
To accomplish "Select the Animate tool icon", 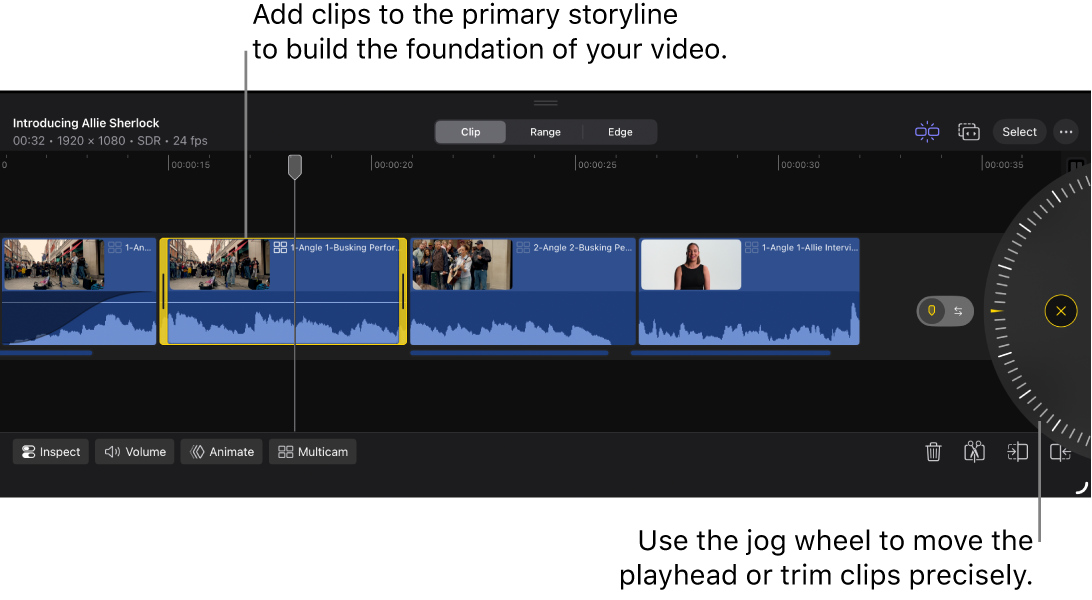I will click(x=198, y=451).
